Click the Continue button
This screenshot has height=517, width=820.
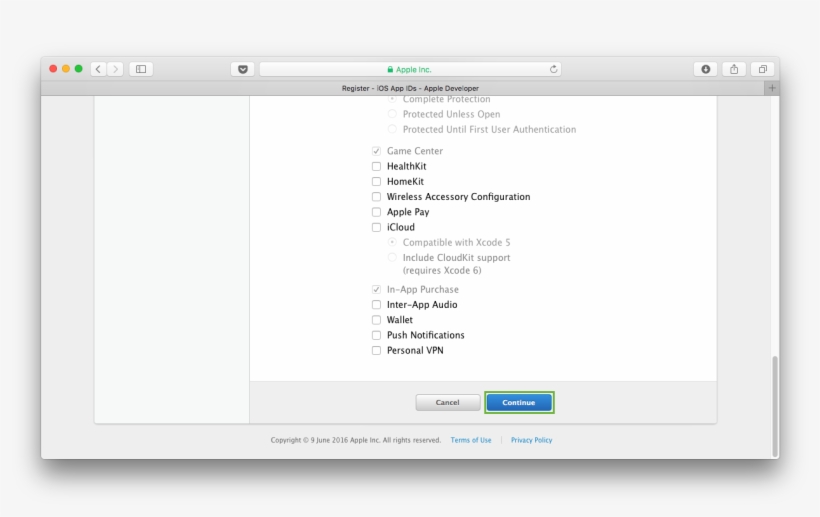(x=519, y=402)
